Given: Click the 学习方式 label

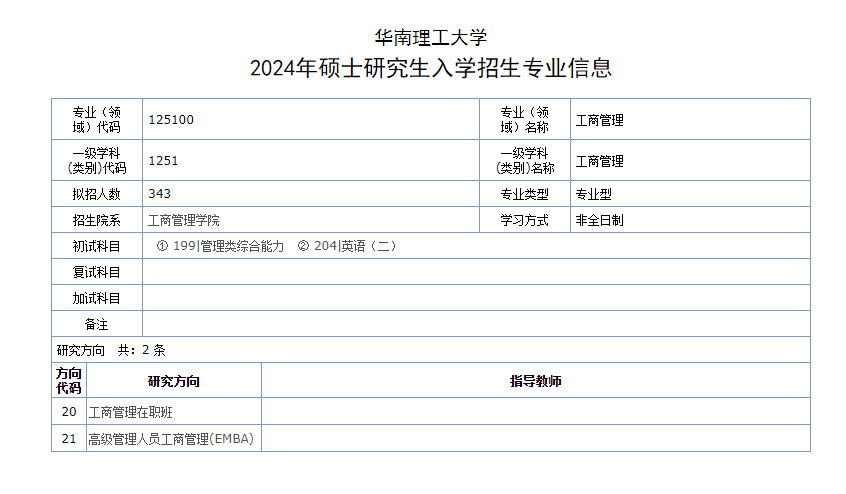Looking at the screenshot, I should [x=525, y=220].
